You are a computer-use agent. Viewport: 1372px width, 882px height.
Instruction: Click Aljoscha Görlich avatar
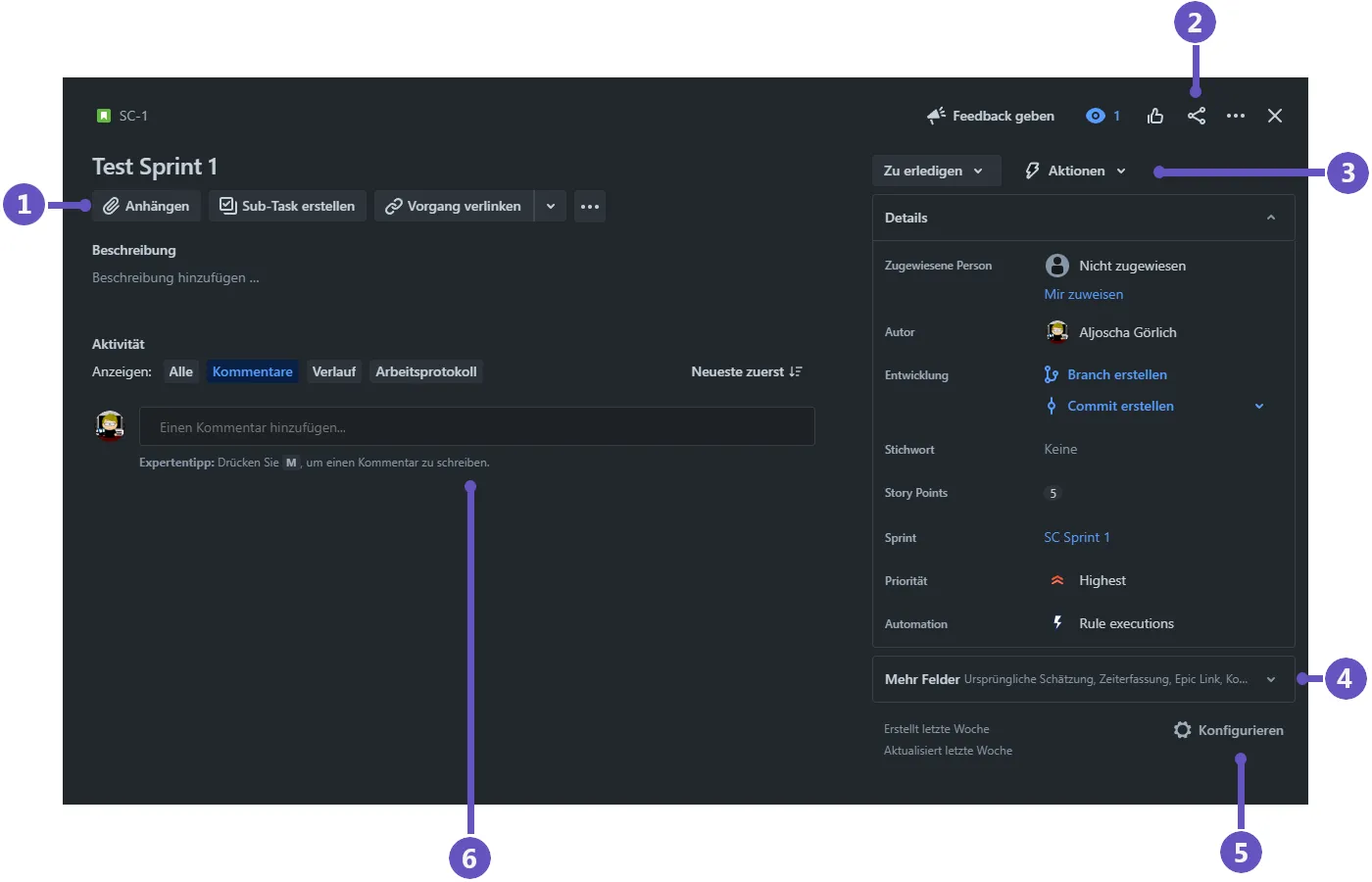click(1057, 332)
